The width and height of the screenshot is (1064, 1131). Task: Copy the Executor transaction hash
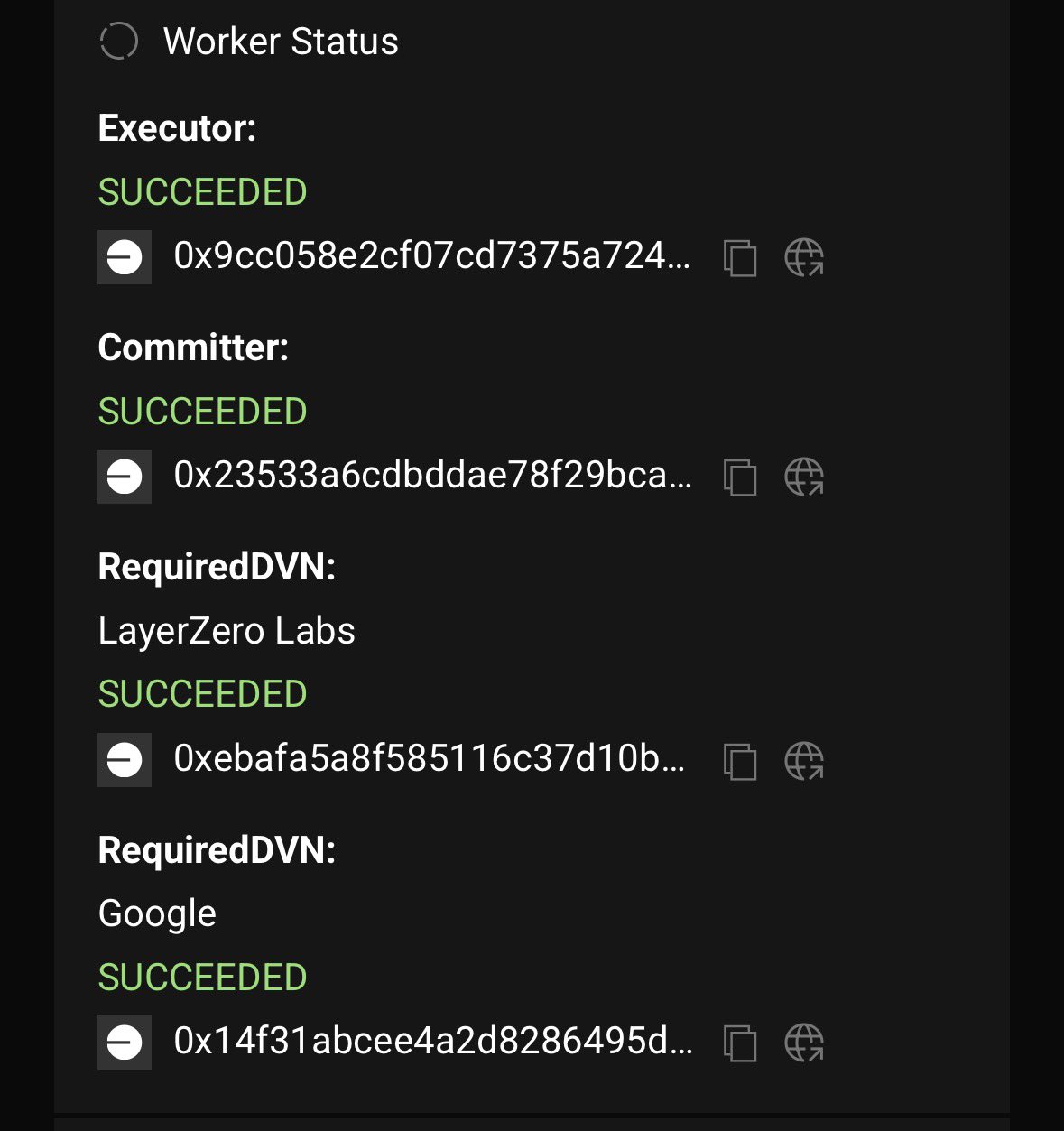tap(740, 258)
